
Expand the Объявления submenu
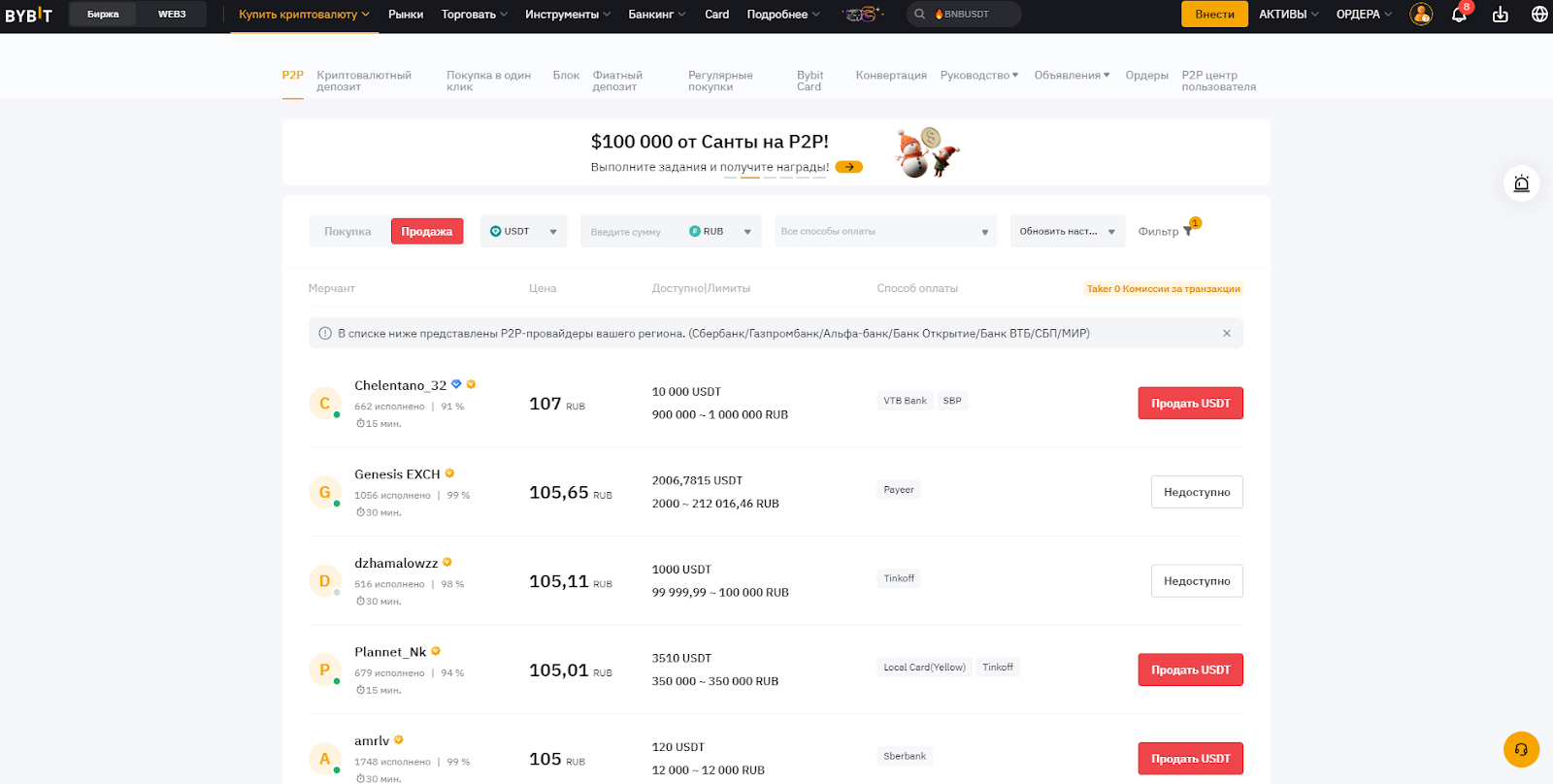[1072, 75]
